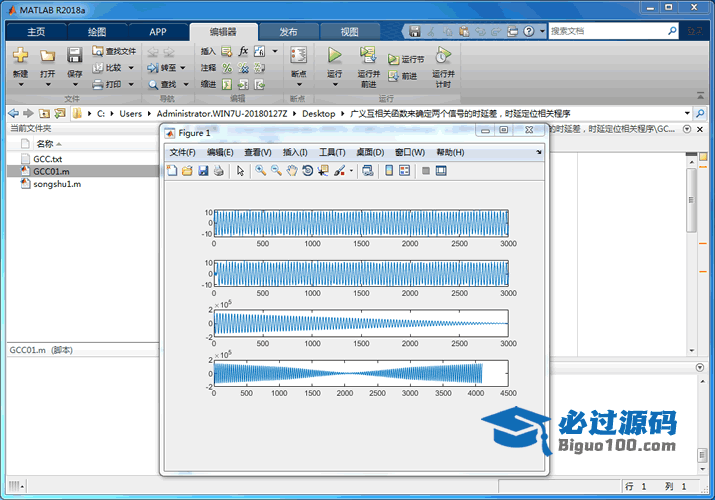
Task: Toggle Insert Legend in Figure toolbar
Action: click(405, 171)
